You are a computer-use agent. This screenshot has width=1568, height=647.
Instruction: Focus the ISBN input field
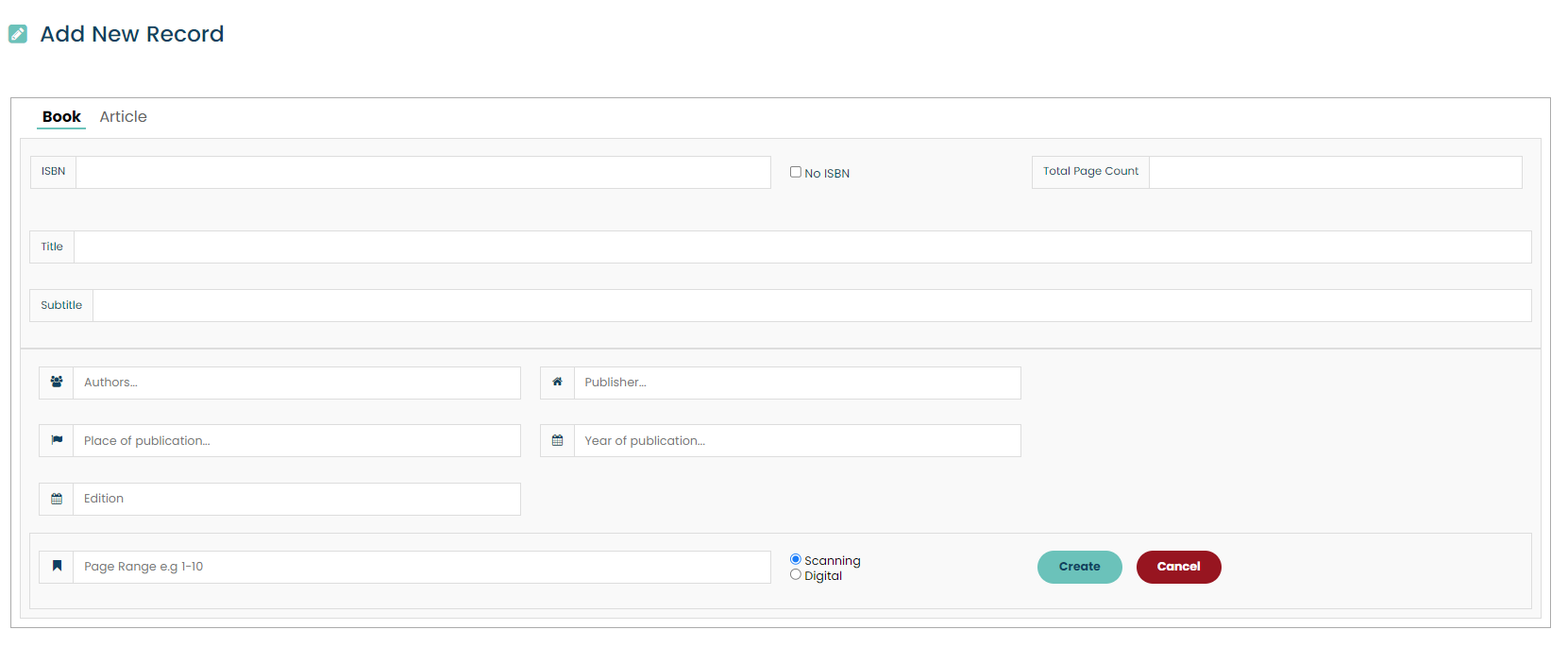[423, 172]
